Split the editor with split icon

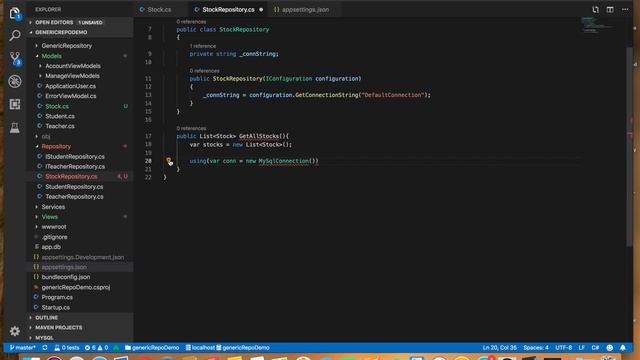pyautogui.click(x=610, y=9)
